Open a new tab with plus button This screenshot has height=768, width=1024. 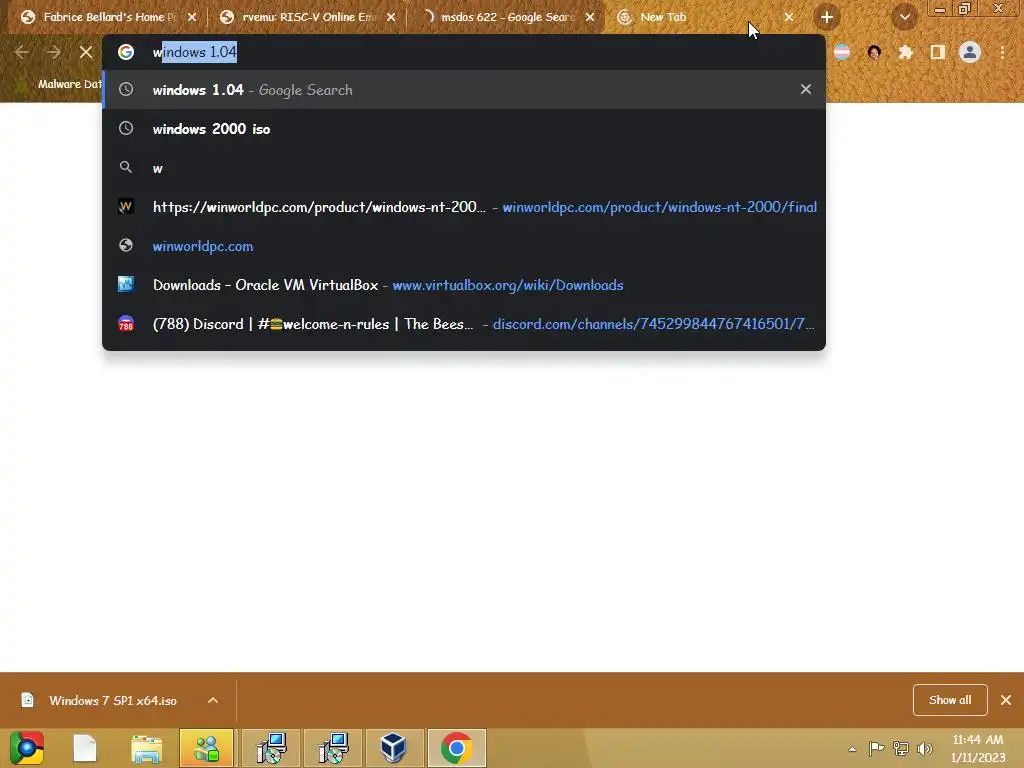point(827,18)
